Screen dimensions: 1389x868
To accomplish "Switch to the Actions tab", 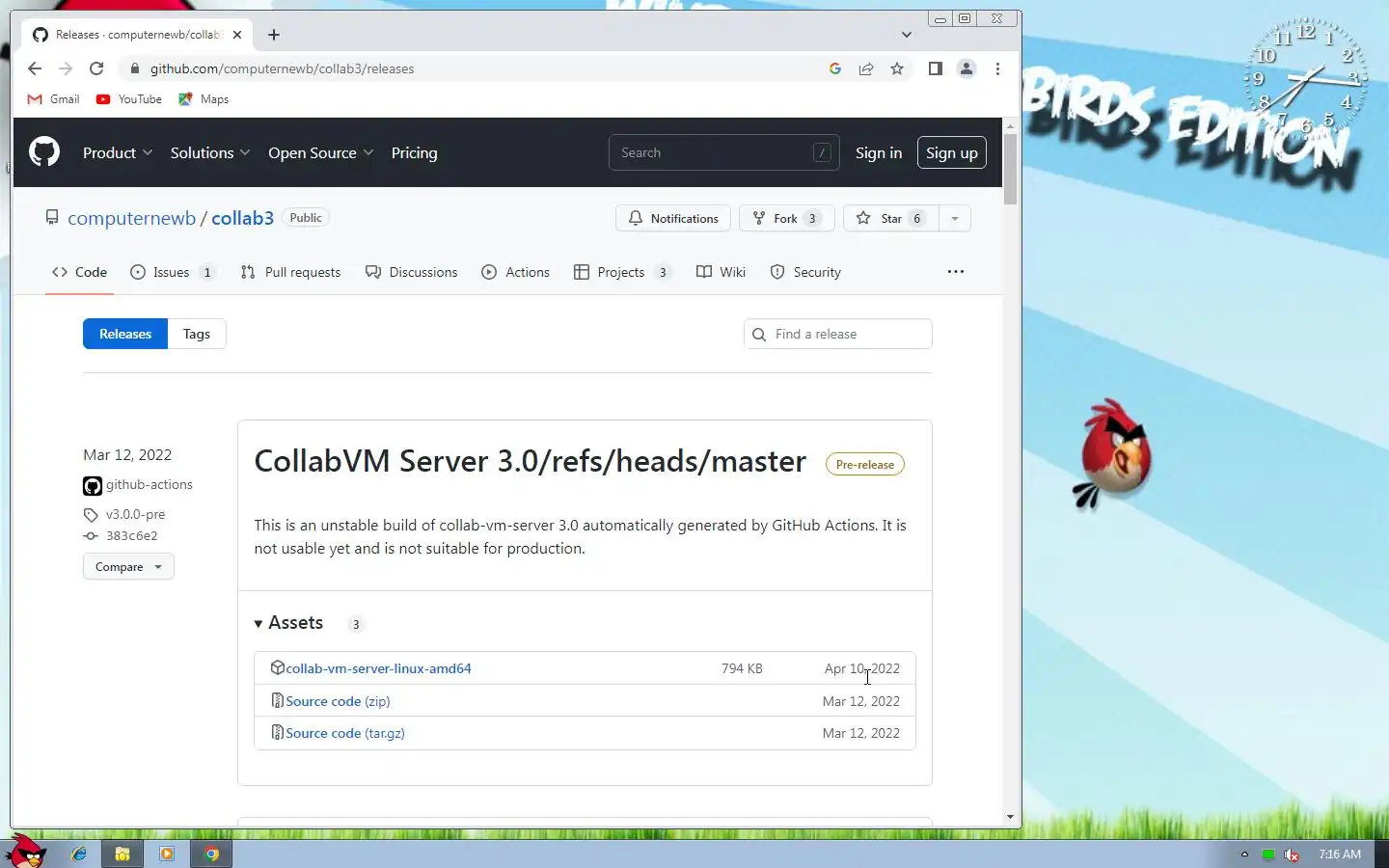I will (x=515, y=272).
